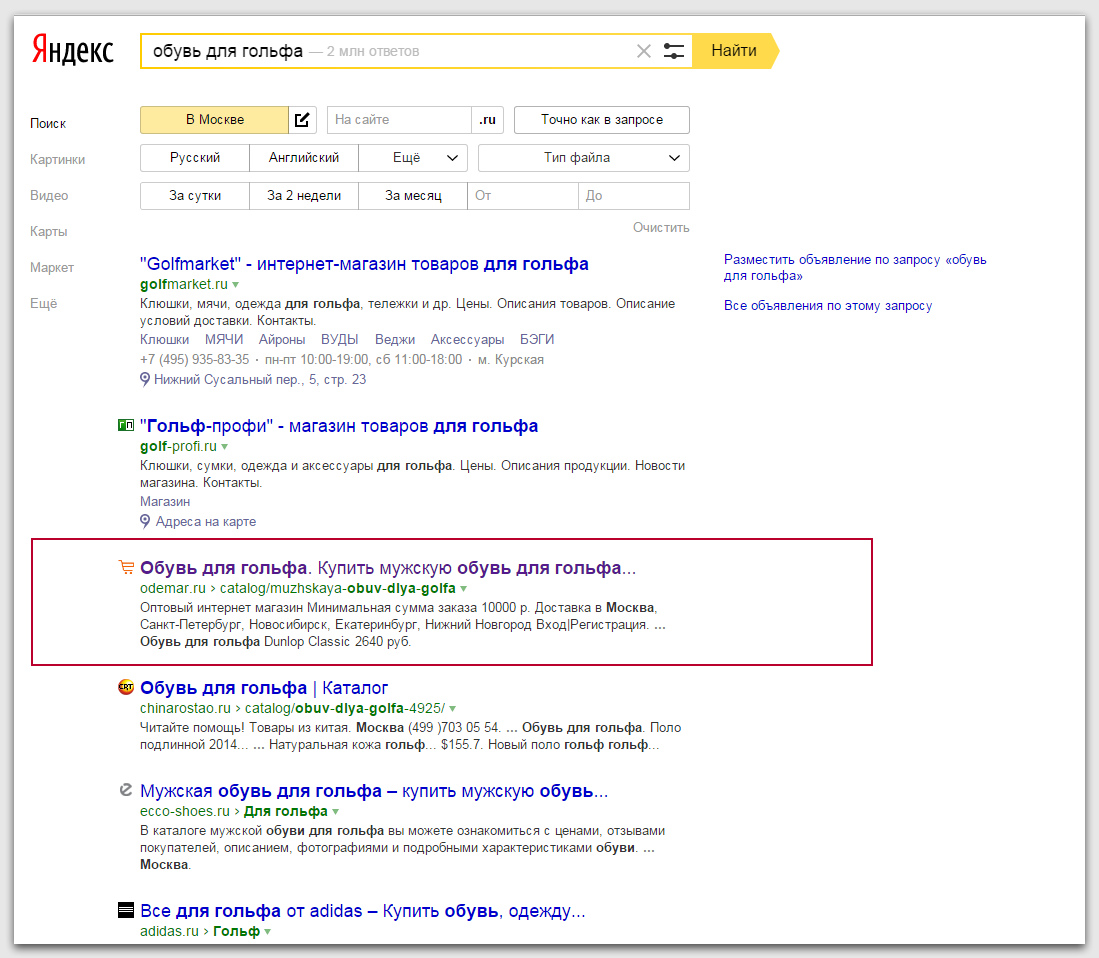This screenshot has width=1099, height=958.
Task: Open 'Все для гольфа от adidas' result
Action: point(362,910)
